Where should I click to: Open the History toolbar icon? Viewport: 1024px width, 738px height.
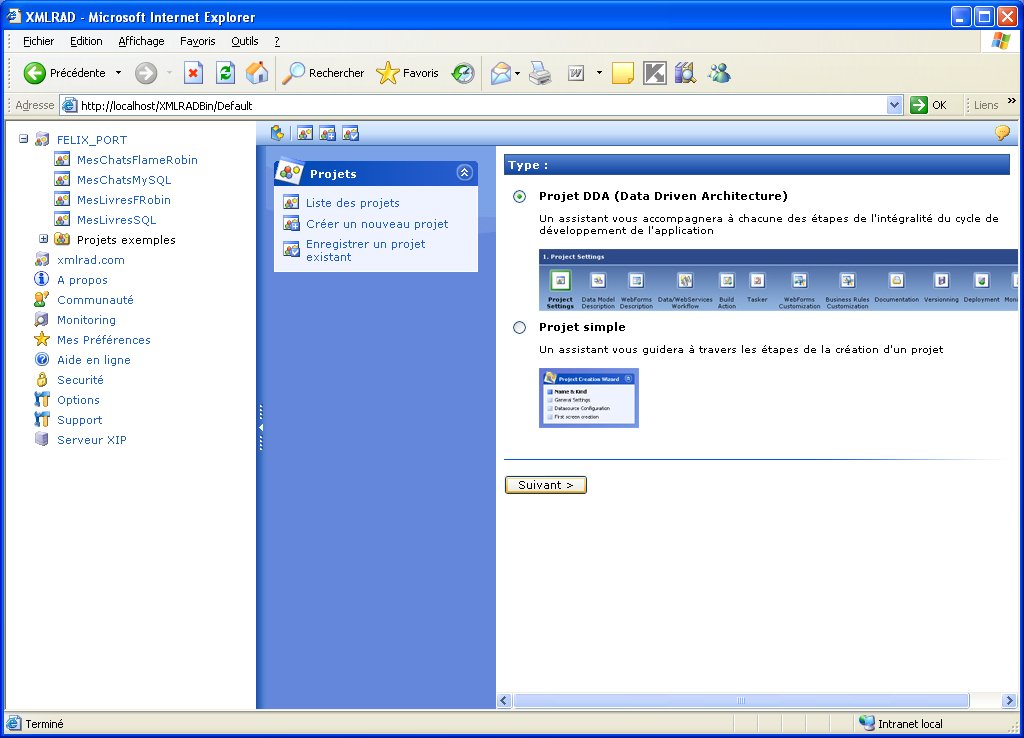coord(463,73)
